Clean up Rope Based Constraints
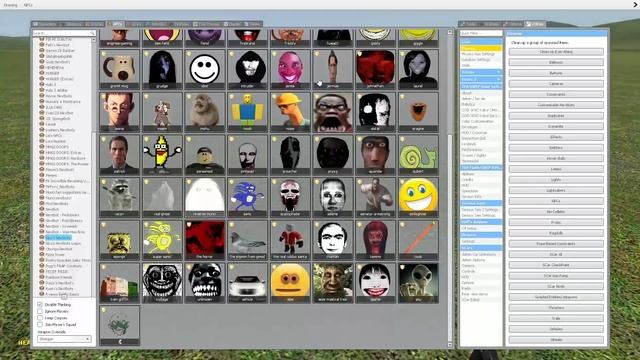This screenshot has width=640, height=360. point(556,244)
